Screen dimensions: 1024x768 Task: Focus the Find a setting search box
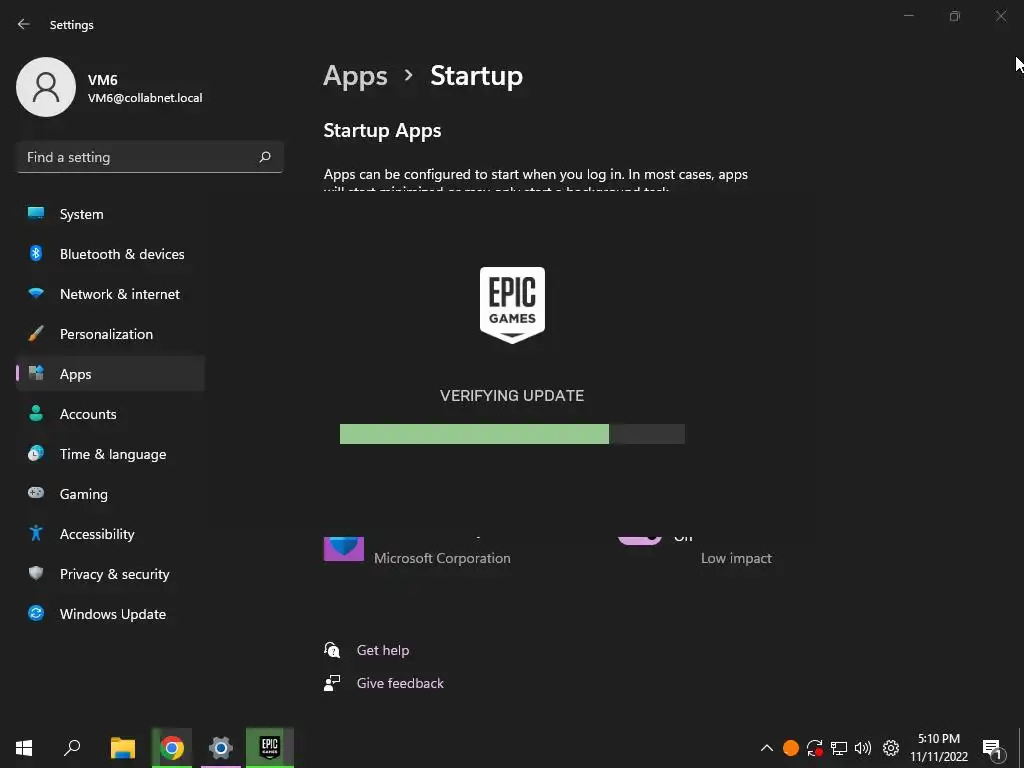pyautogui.click(x=150, y=157)
